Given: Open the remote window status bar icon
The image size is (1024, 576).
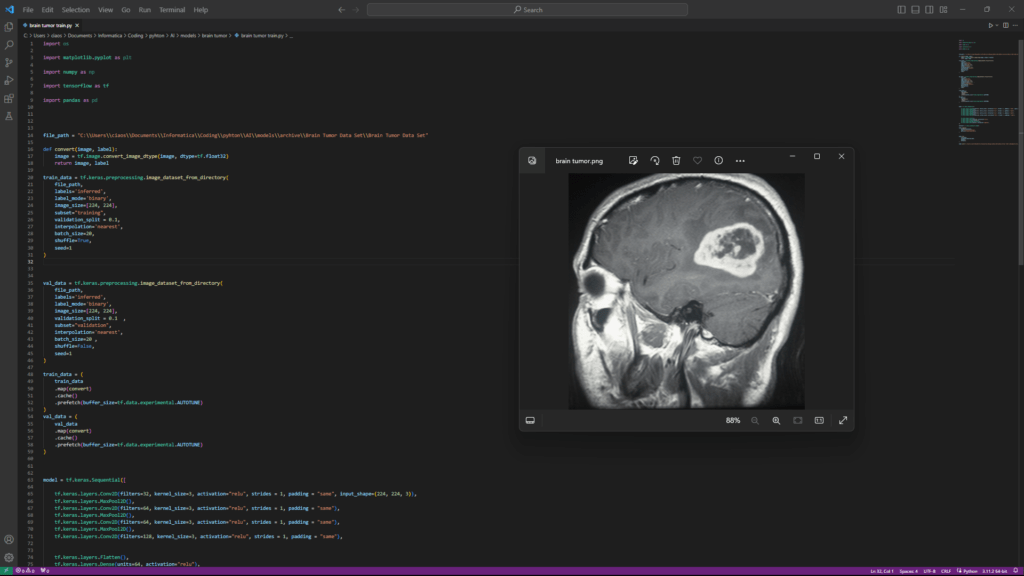Looking at the screenshot, I should pyautogui.click(x=6, y=571).
